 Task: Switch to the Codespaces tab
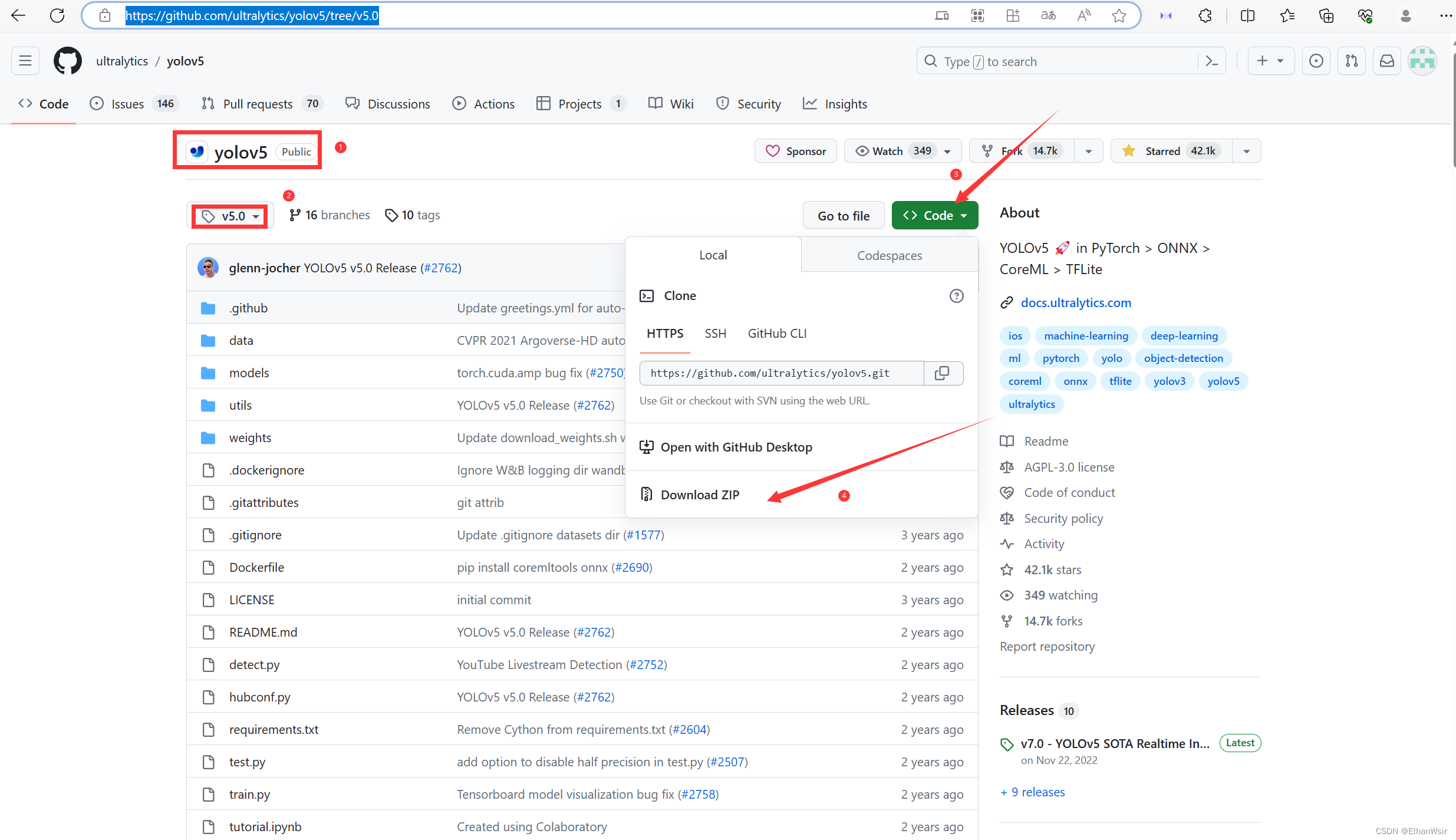click(890, 255)
